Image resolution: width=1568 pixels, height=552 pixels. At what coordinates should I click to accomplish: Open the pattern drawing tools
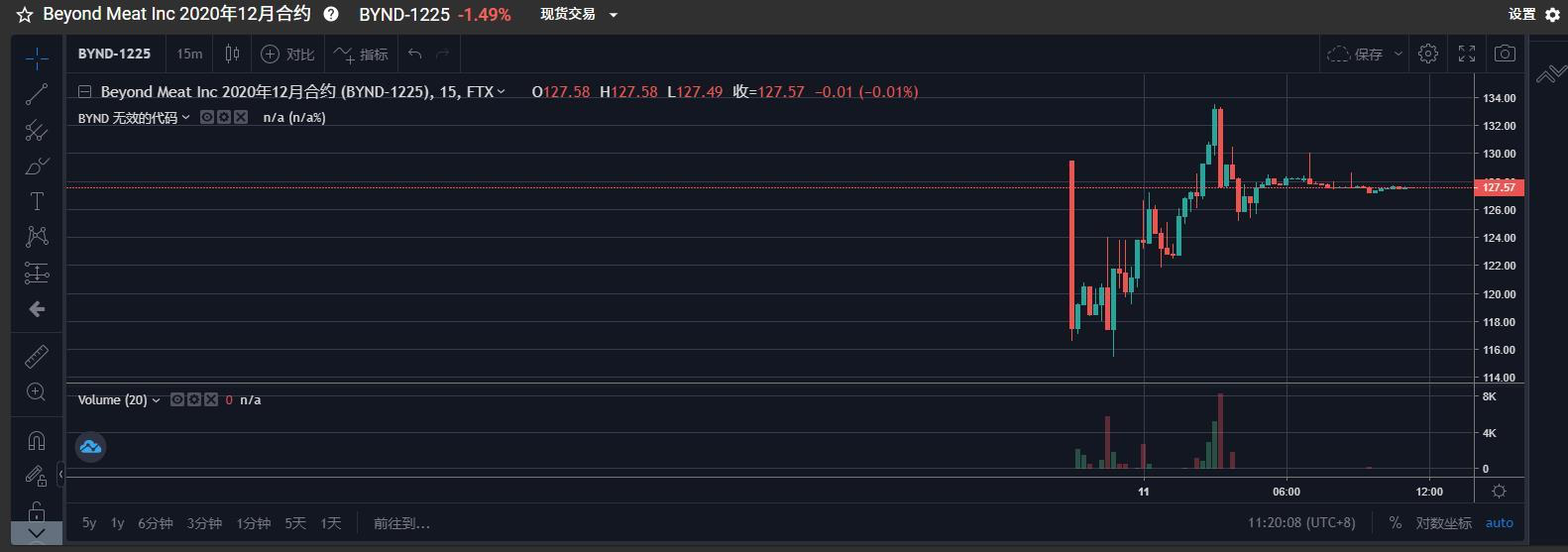pos(37,237)
